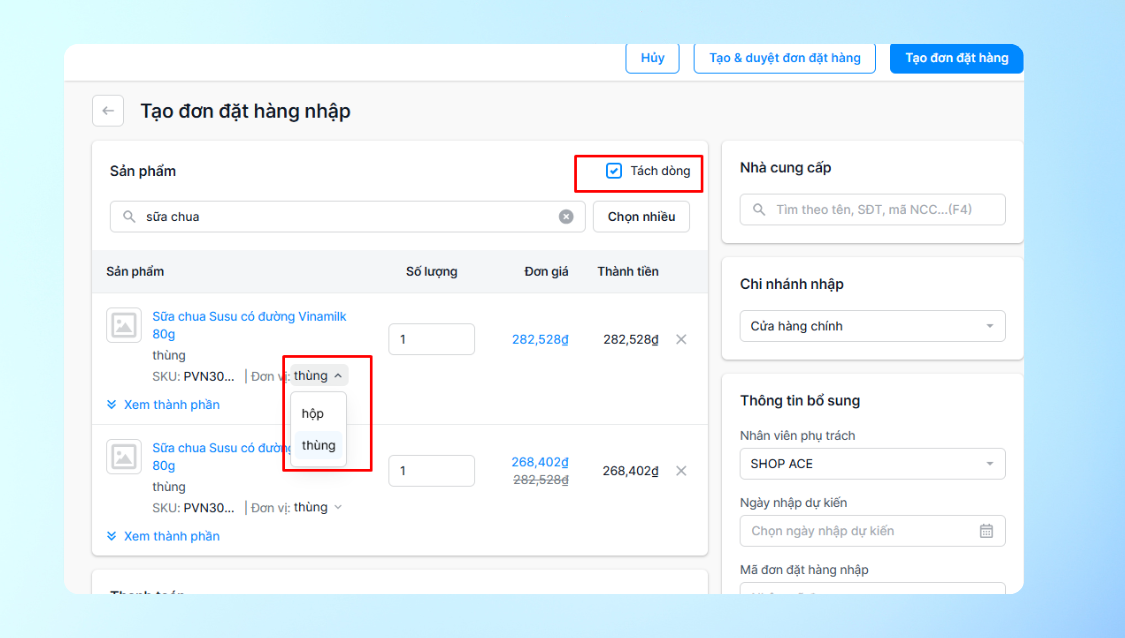This screenshot has width=1125, height=638.
Task: Remove the second product row with X
Action: 681,471
